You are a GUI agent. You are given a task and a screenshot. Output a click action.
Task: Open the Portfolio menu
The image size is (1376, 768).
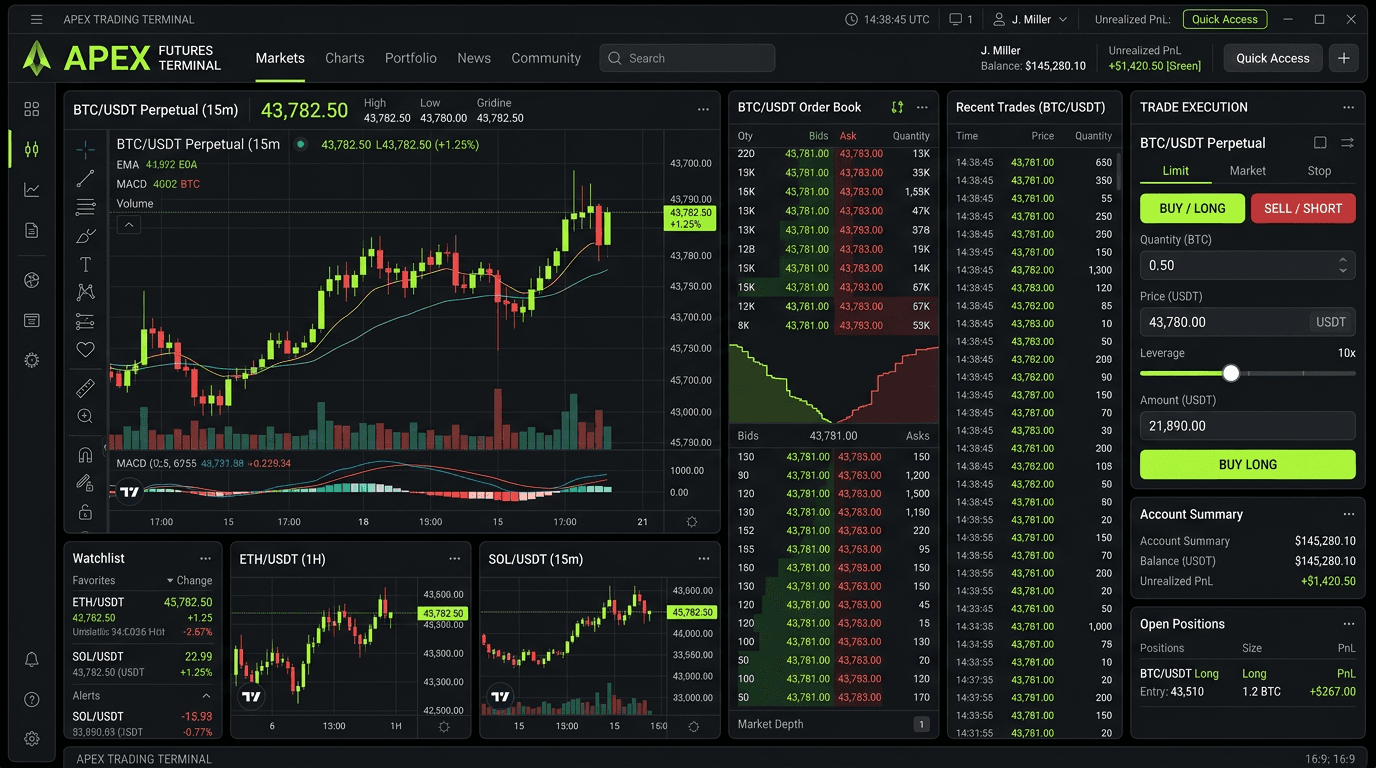click(x=410, y=58)
